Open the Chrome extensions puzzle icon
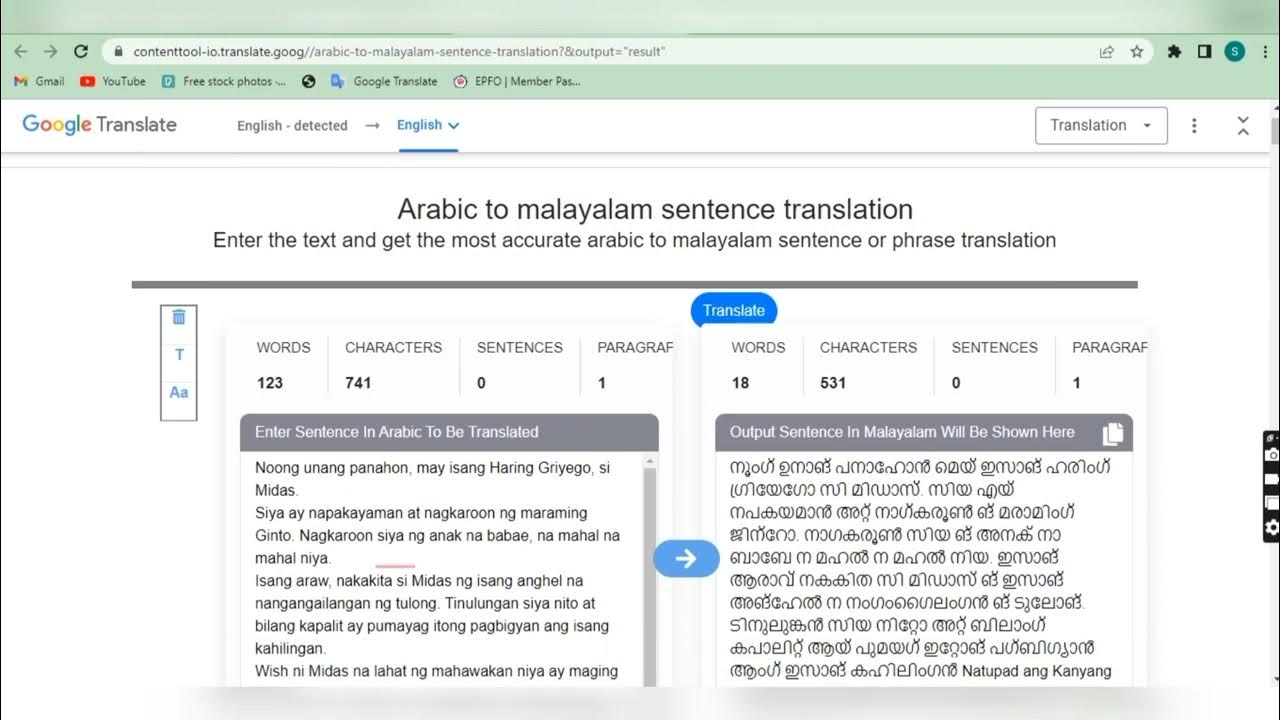This screenshot has height=720, width=1280. [1174, 51]
